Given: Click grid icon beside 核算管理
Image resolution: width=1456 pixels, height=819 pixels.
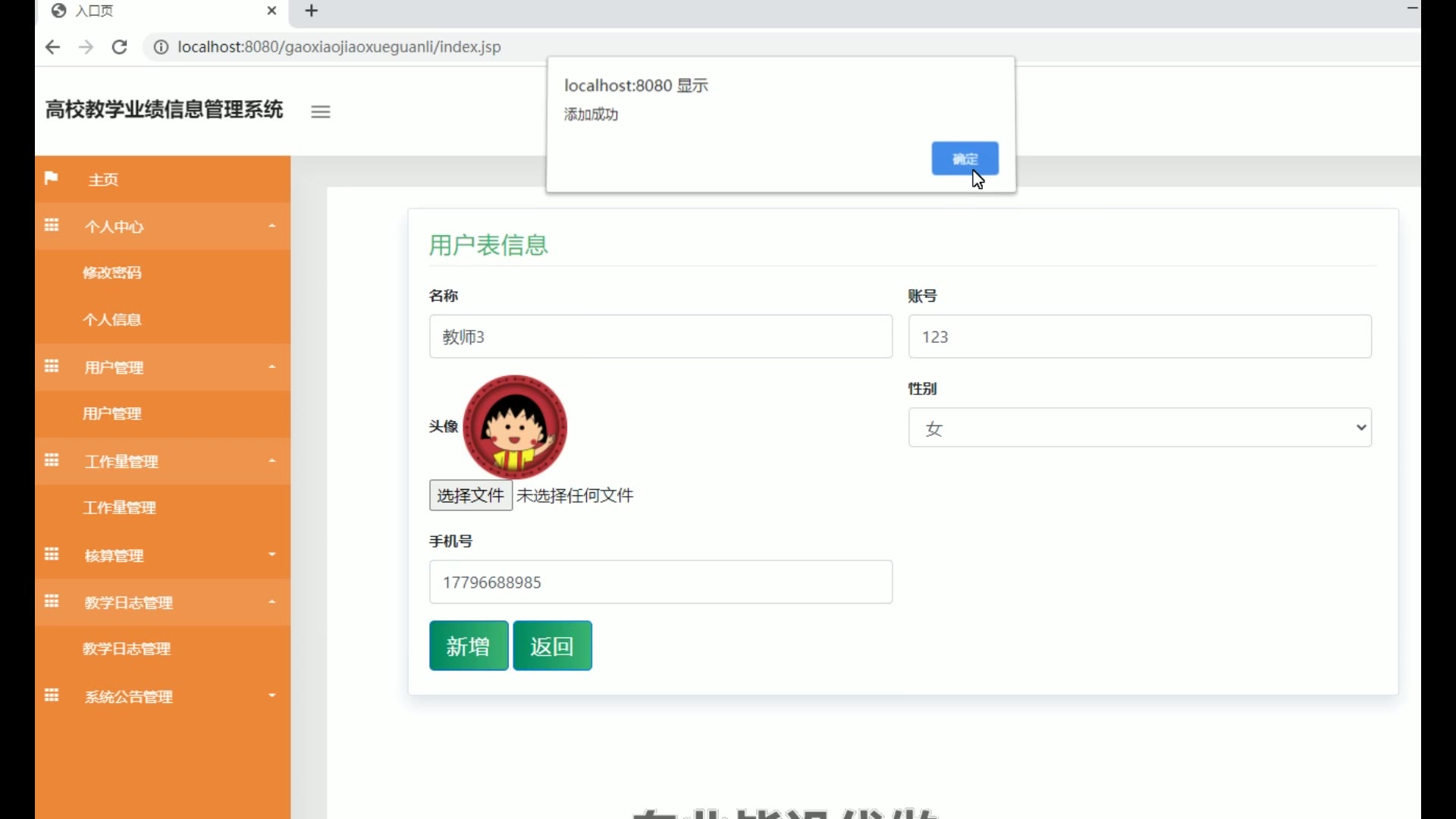Looking at the screenshot, I should (x=52, y=554).
